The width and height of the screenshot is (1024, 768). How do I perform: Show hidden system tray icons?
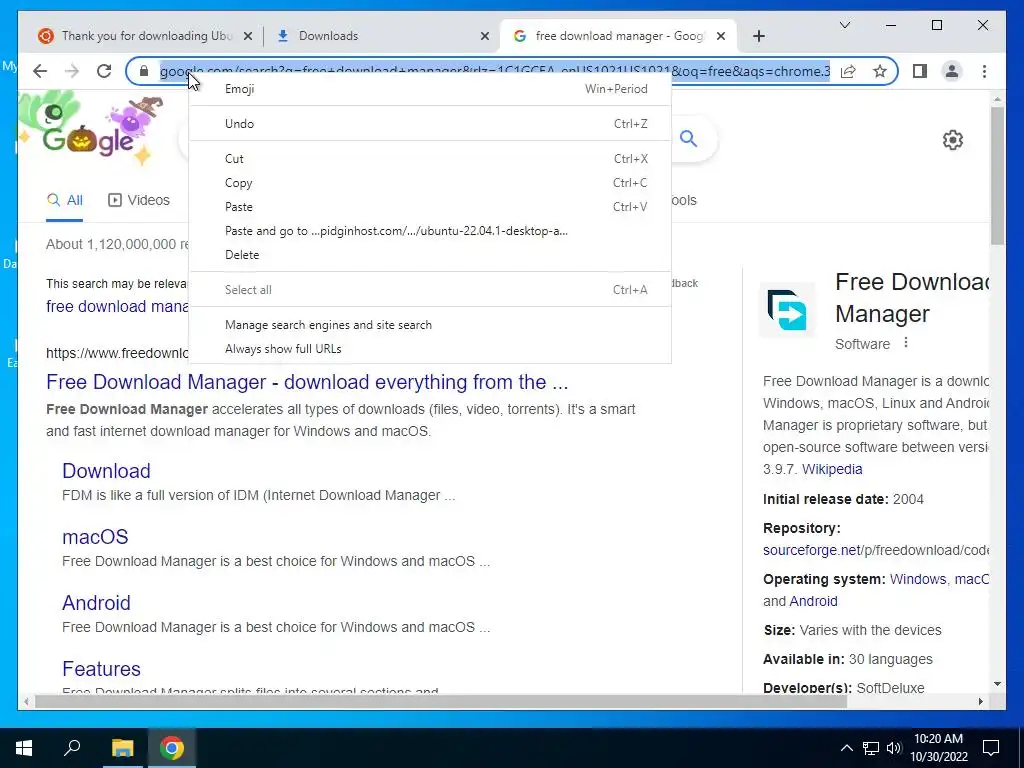(846, 748)
